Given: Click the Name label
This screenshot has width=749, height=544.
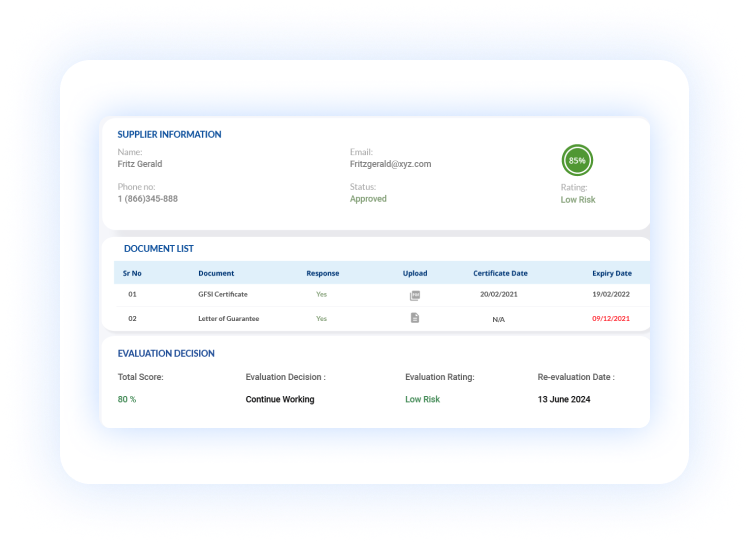Looking at the screenshot, I should (130, 152).
